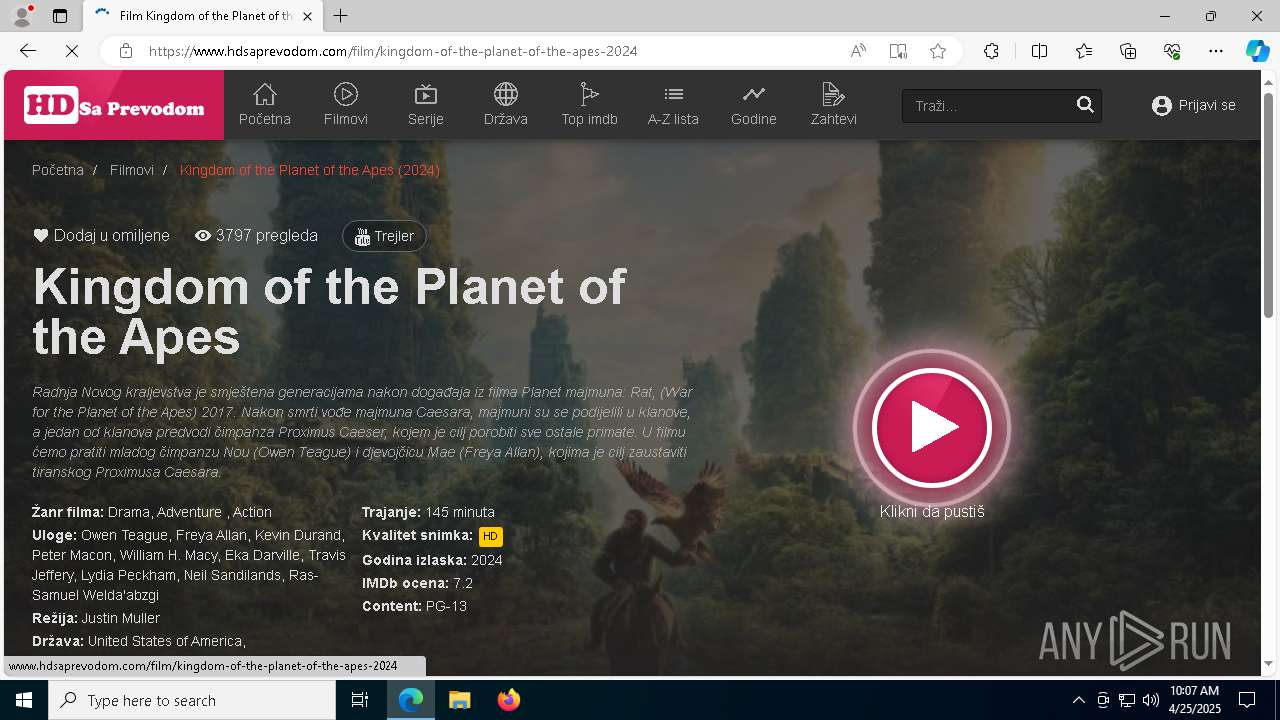
Task: Click Početna in the breadcrumb
Action: [58, 170]
